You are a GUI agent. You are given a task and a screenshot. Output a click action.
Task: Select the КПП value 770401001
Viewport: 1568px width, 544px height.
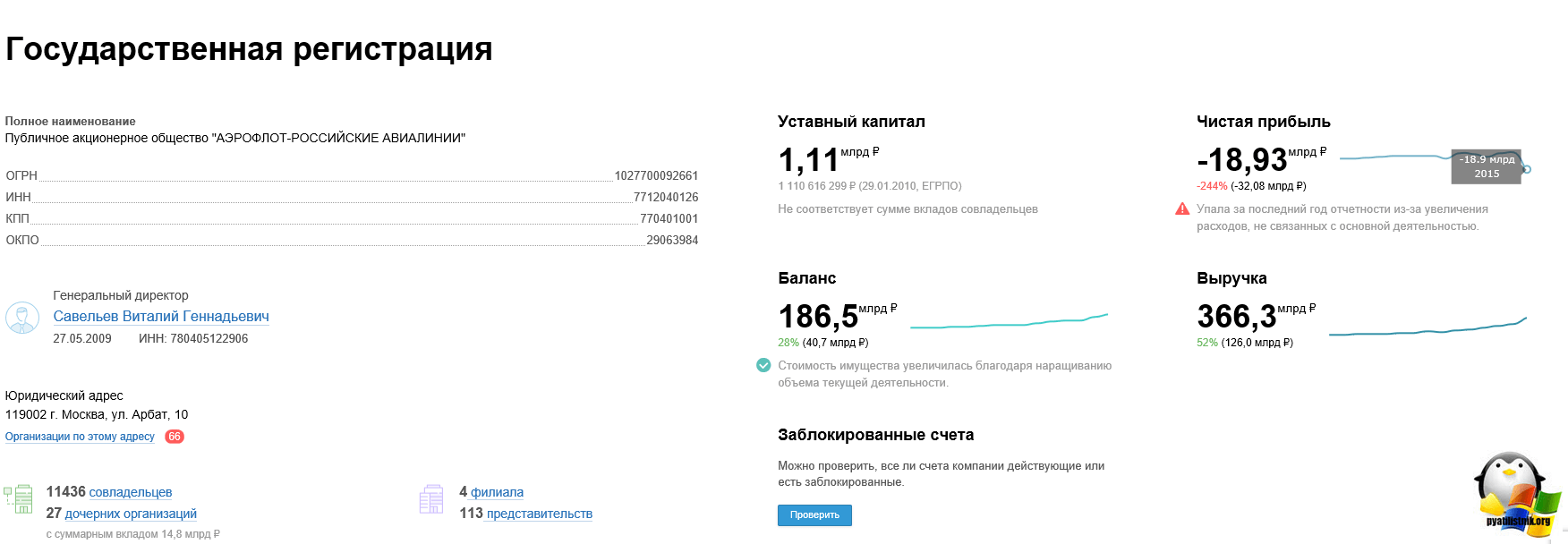(669, 219)
